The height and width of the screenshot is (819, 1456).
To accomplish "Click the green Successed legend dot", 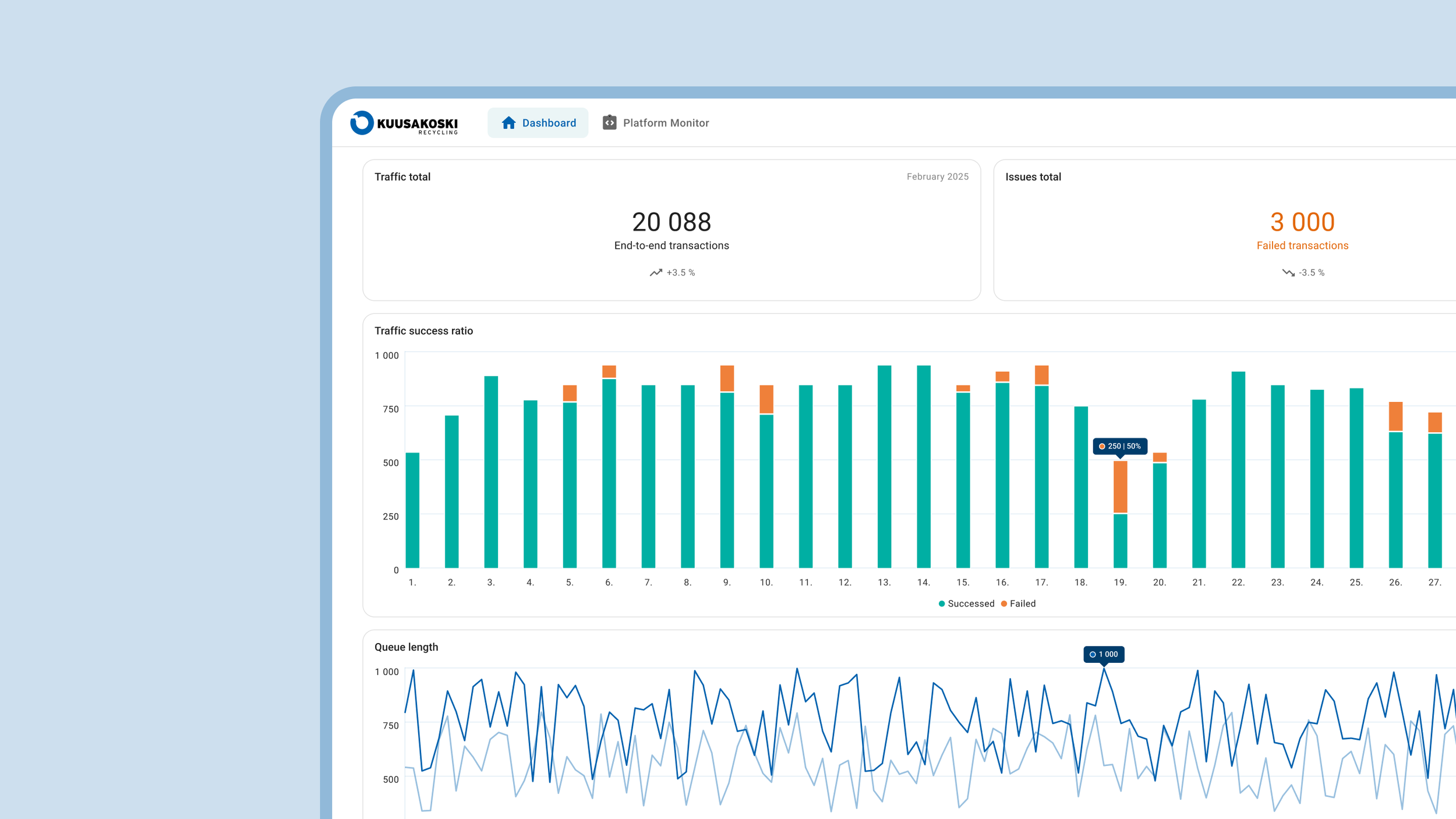I will click(x=942, y=603).
